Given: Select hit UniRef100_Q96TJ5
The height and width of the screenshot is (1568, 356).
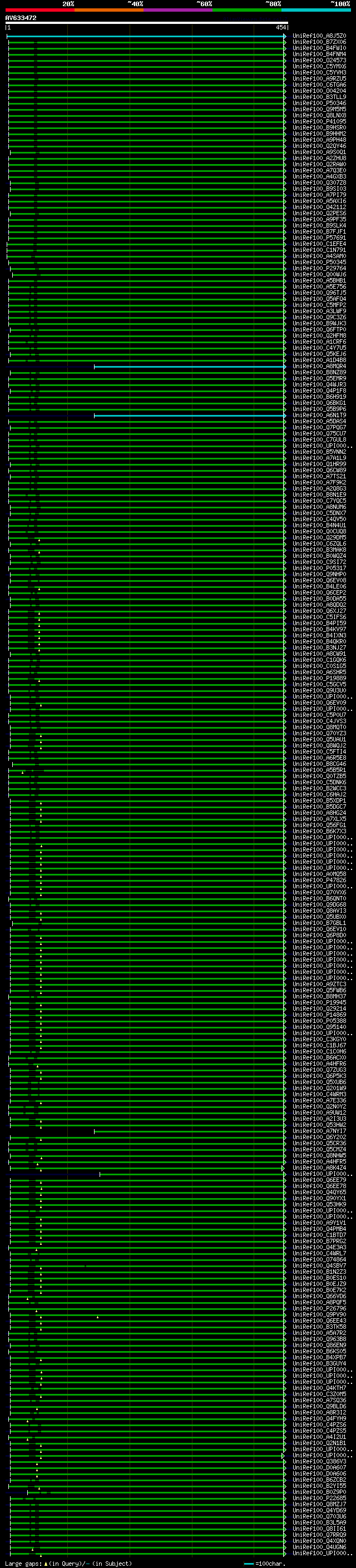Looking at the screenshot, I should tap(319, 293).
